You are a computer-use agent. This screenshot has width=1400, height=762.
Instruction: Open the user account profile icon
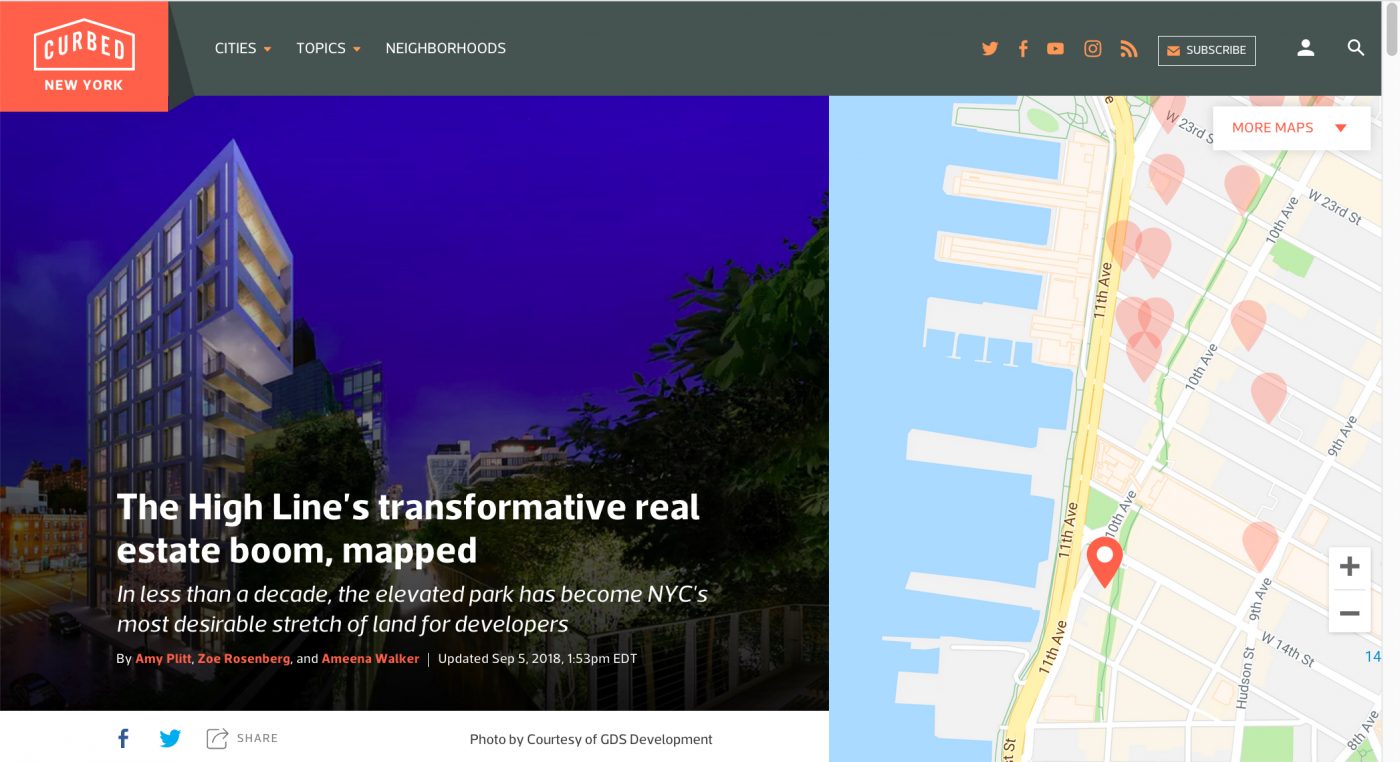click(1305, 48)
